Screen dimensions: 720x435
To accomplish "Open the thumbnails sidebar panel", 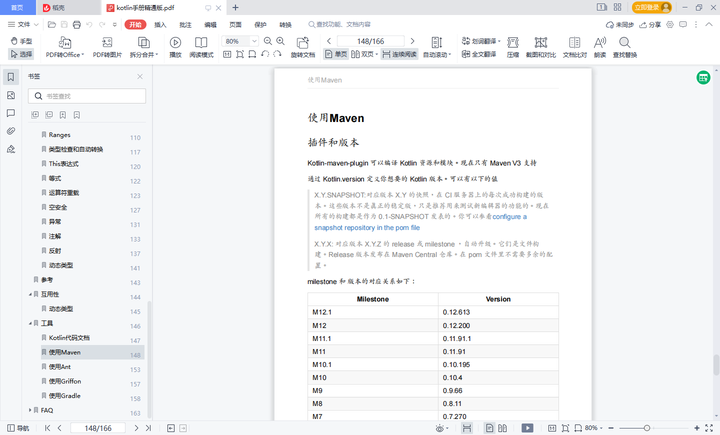I will 11,95.
